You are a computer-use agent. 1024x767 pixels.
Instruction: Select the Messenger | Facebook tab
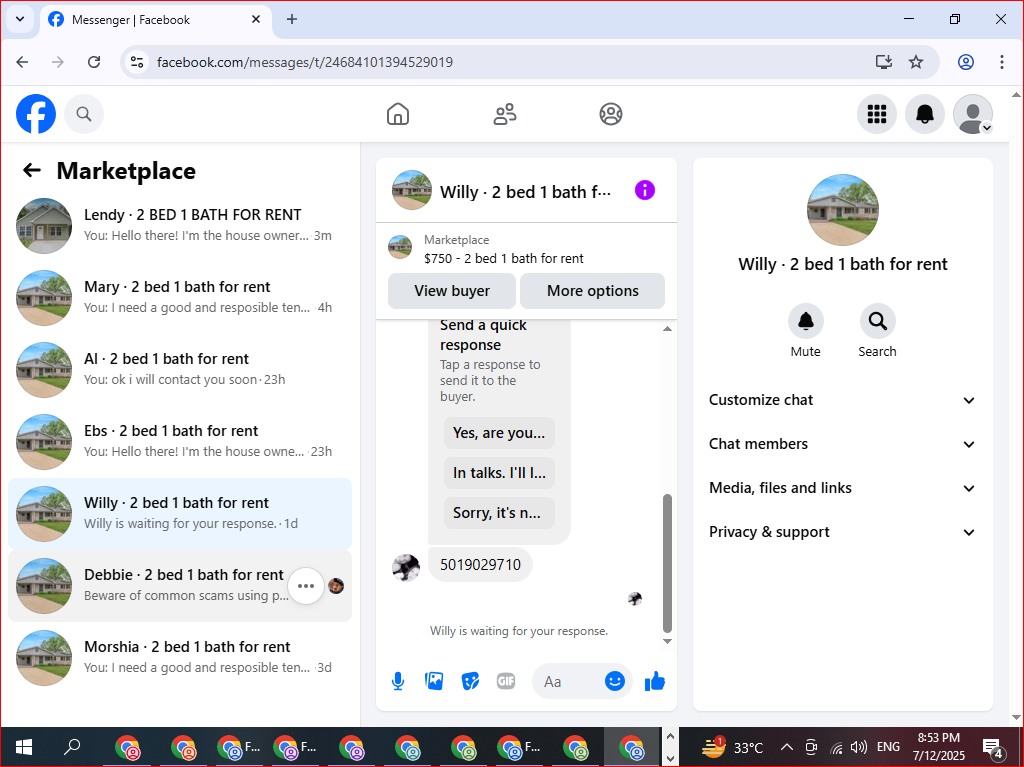155,20
